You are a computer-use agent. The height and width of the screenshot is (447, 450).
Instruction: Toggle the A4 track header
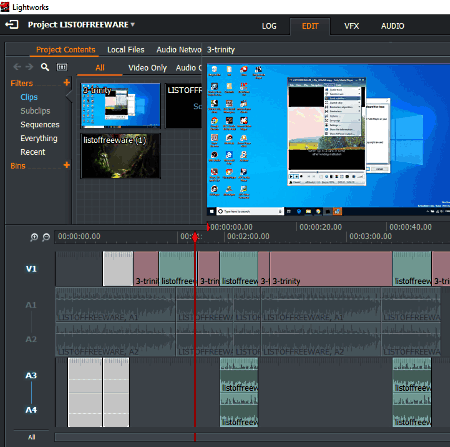pyautogui.click(x=31, y=410)
